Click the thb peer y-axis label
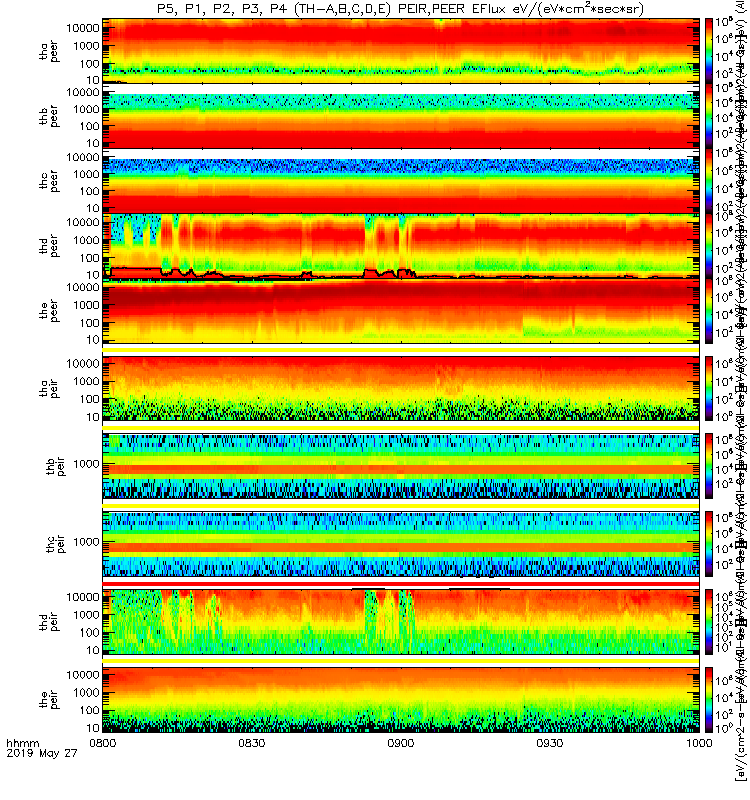This screenshot has width=750, height=800. click(49, 116)
